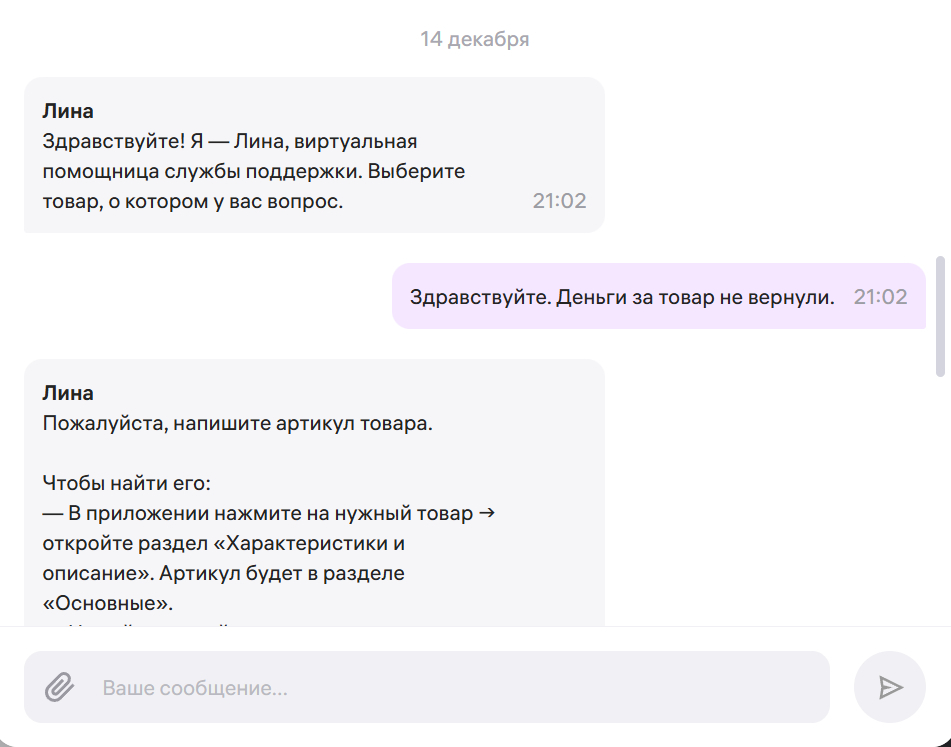Screen dimensions: 951x747
Task: Click the 21:02 timestamp in Лина's greeting
Action: pyautogui.click(x=559, y=201)
